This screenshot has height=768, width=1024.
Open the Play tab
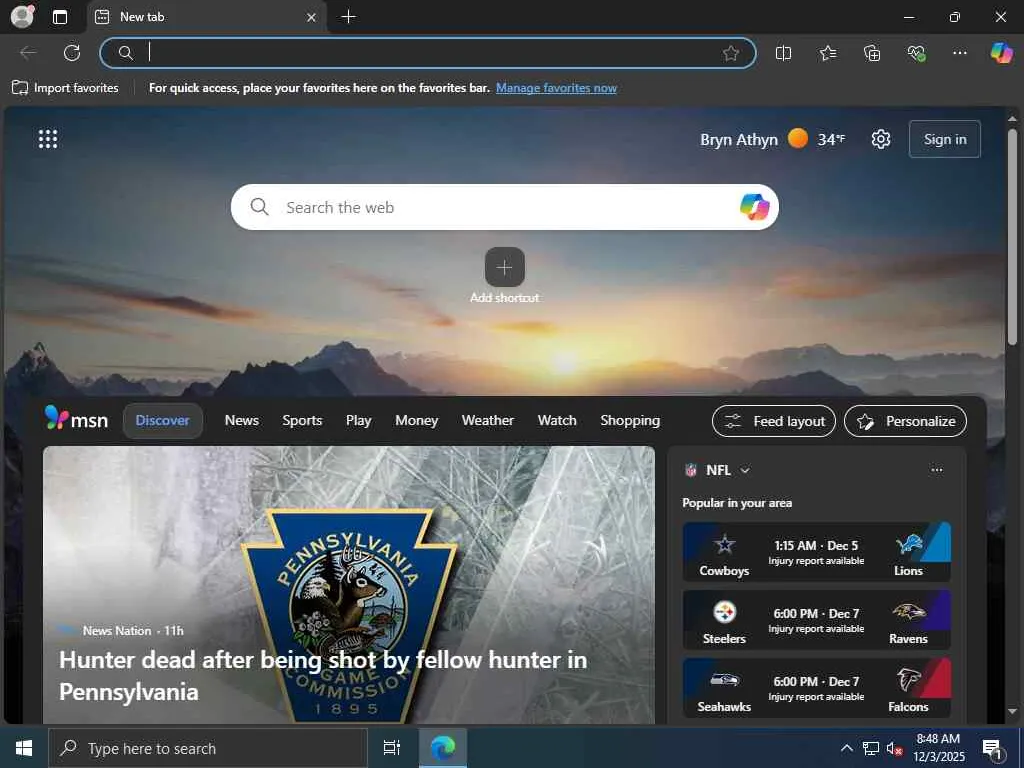(x=359, y=421)
